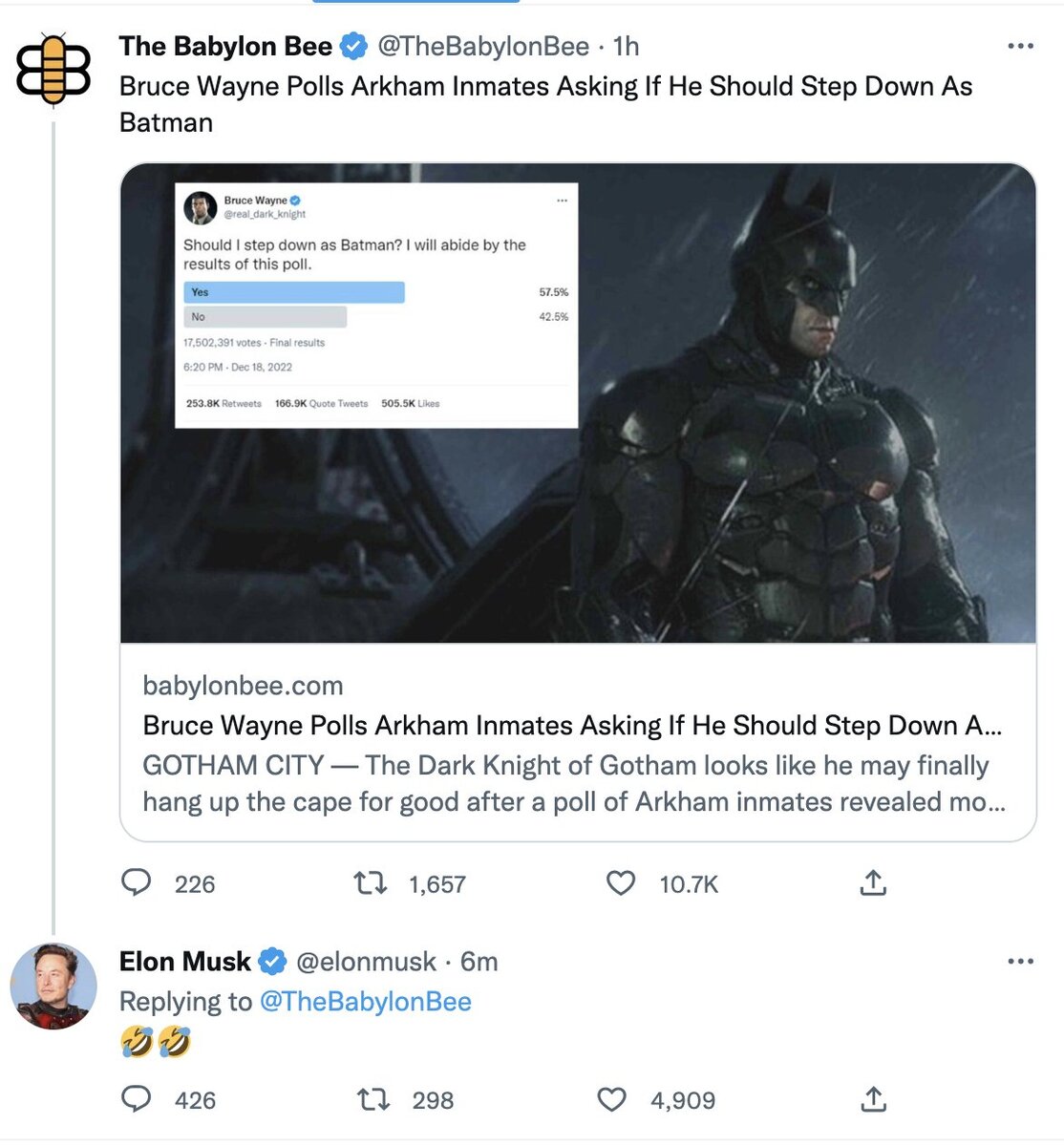The height and width of the screenshot is (1146, 1064).
Task: Retweet The Babylon Bee tweet
Action: (371, 882)
